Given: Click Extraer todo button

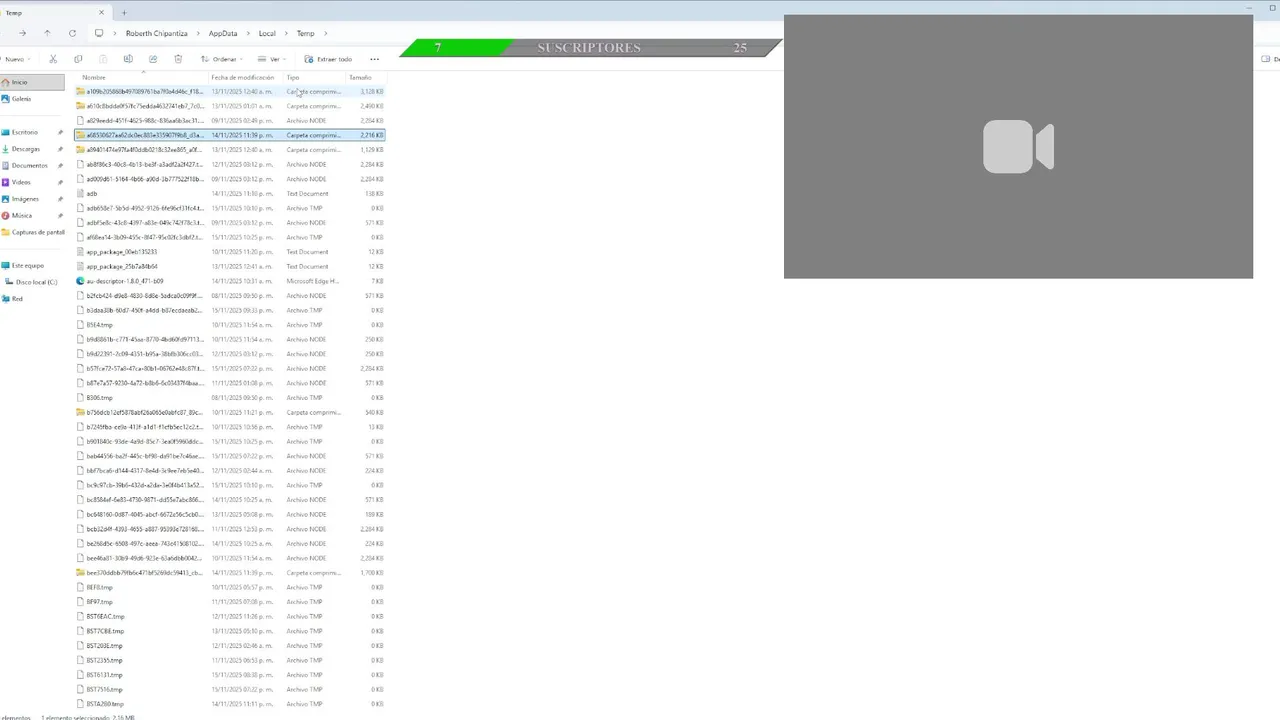Looking at the screenshot, I should coord(328,59).
